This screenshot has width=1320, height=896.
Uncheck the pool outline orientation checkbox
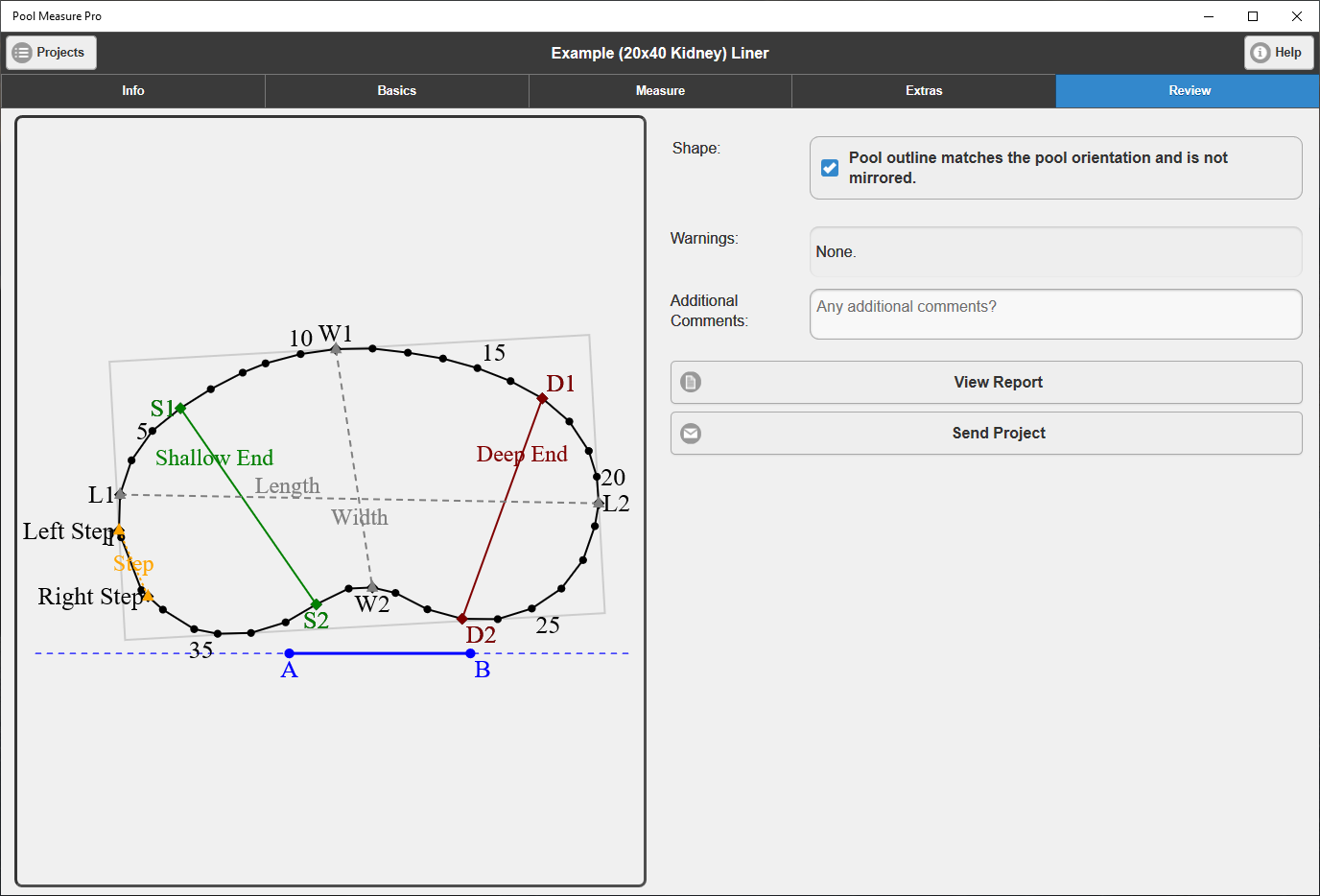click(x=830, y=168)
